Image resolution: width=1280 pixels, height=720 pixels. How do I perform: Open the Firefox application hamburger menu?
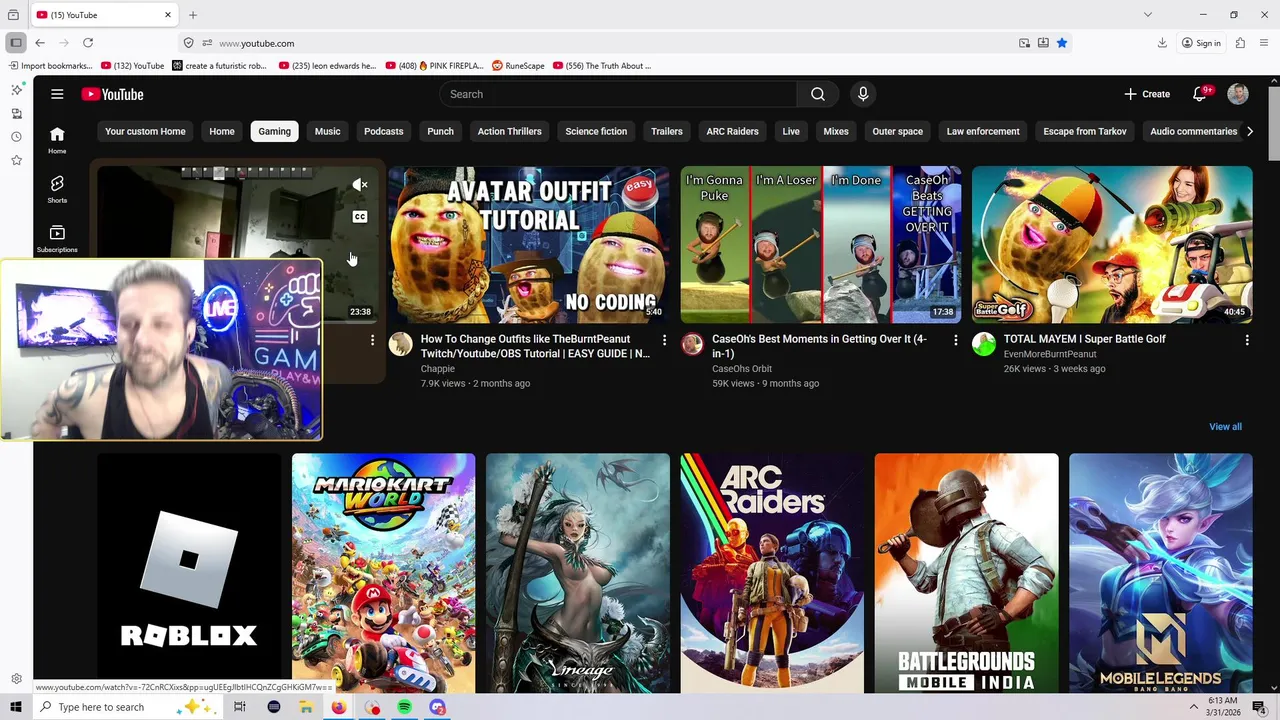1265,43
